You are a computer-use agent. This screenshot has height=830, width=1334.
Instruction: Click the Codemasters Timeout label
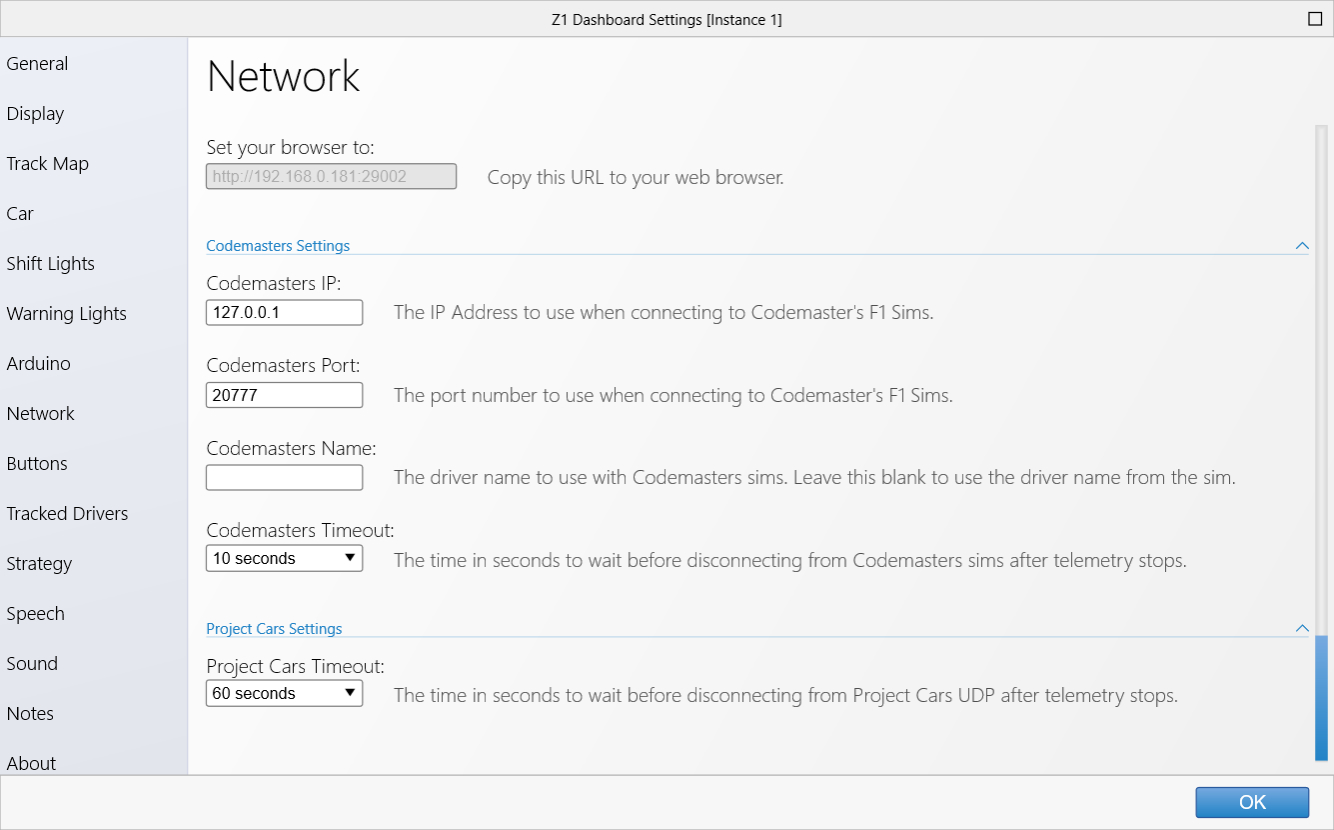pos(300,531)
